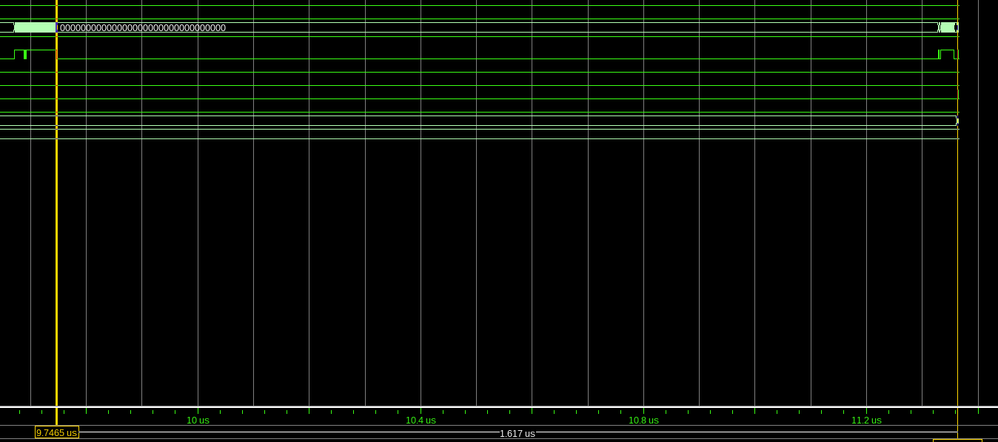Click the all-zeros bus value text
The height and width of the screenshot is (442, 998).
(143, 27)
